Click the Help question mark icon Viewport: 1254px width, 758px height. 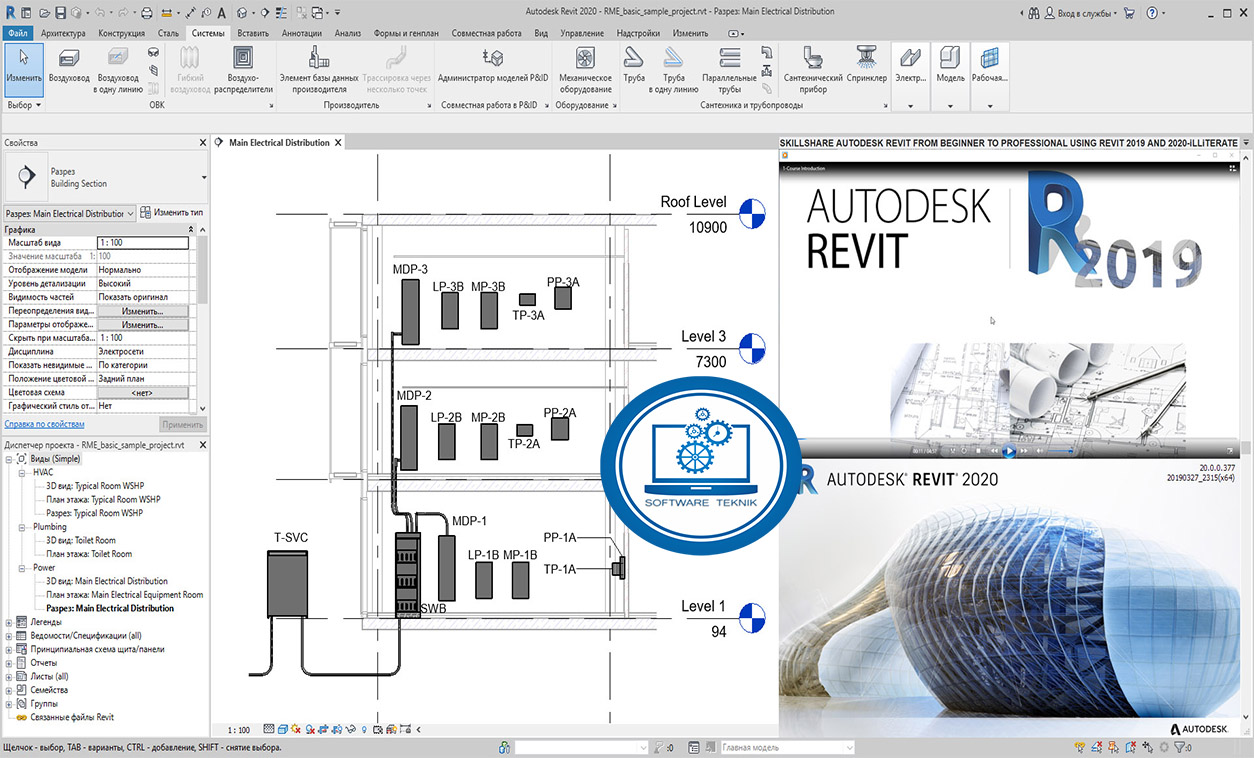point(1153,13)
